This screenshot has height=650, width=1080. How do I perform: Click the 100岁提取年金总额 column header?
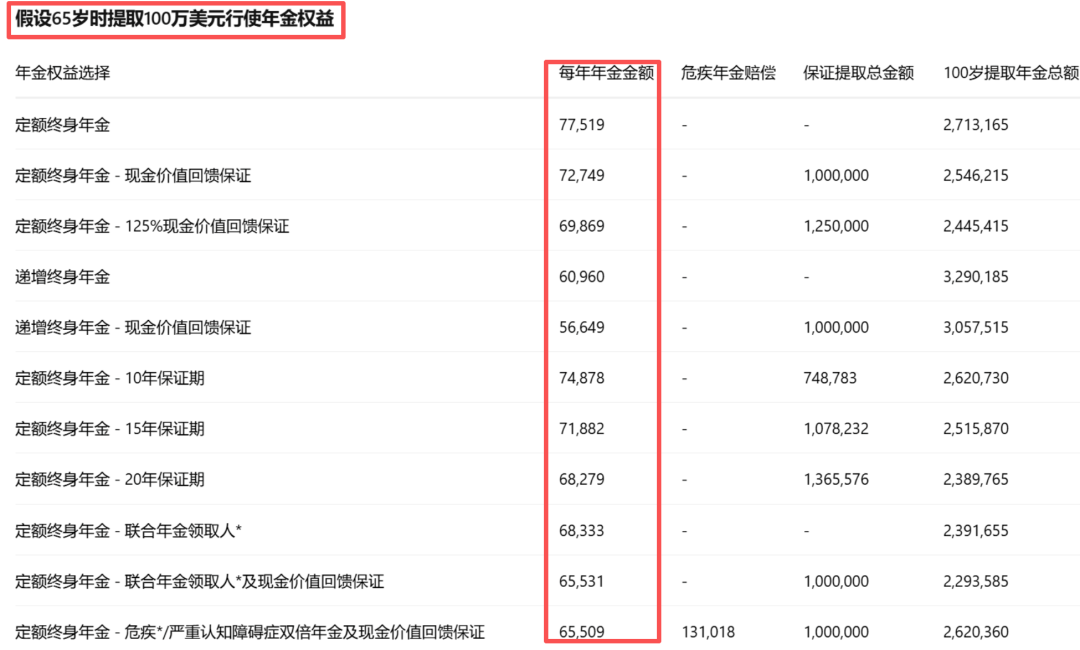pos(1011,73)
